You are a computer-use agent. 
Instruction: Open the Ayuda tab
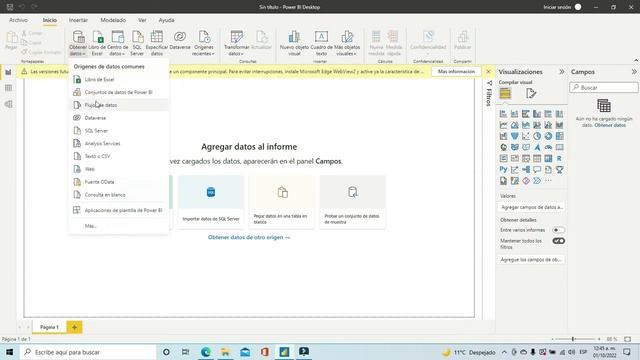166,20
